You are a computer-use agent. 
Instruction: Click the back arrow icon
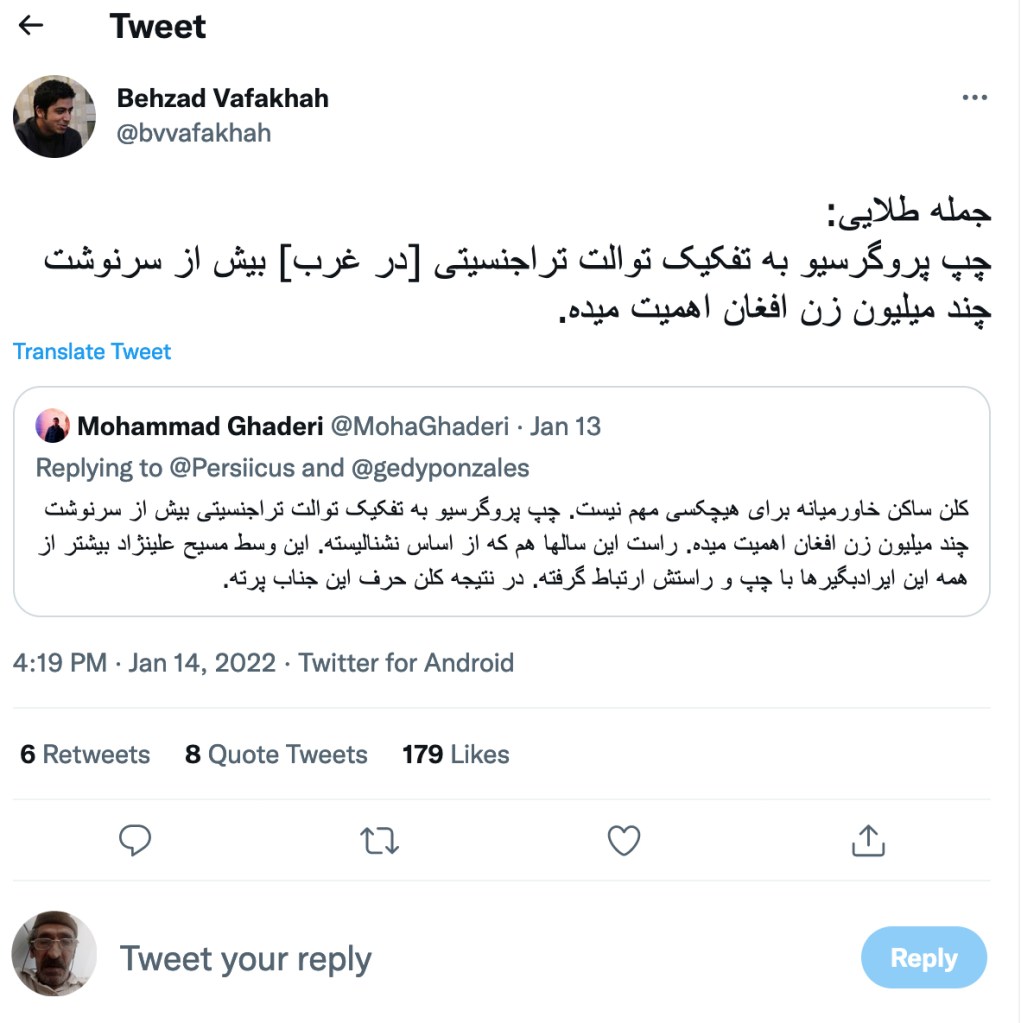point(32,26)
